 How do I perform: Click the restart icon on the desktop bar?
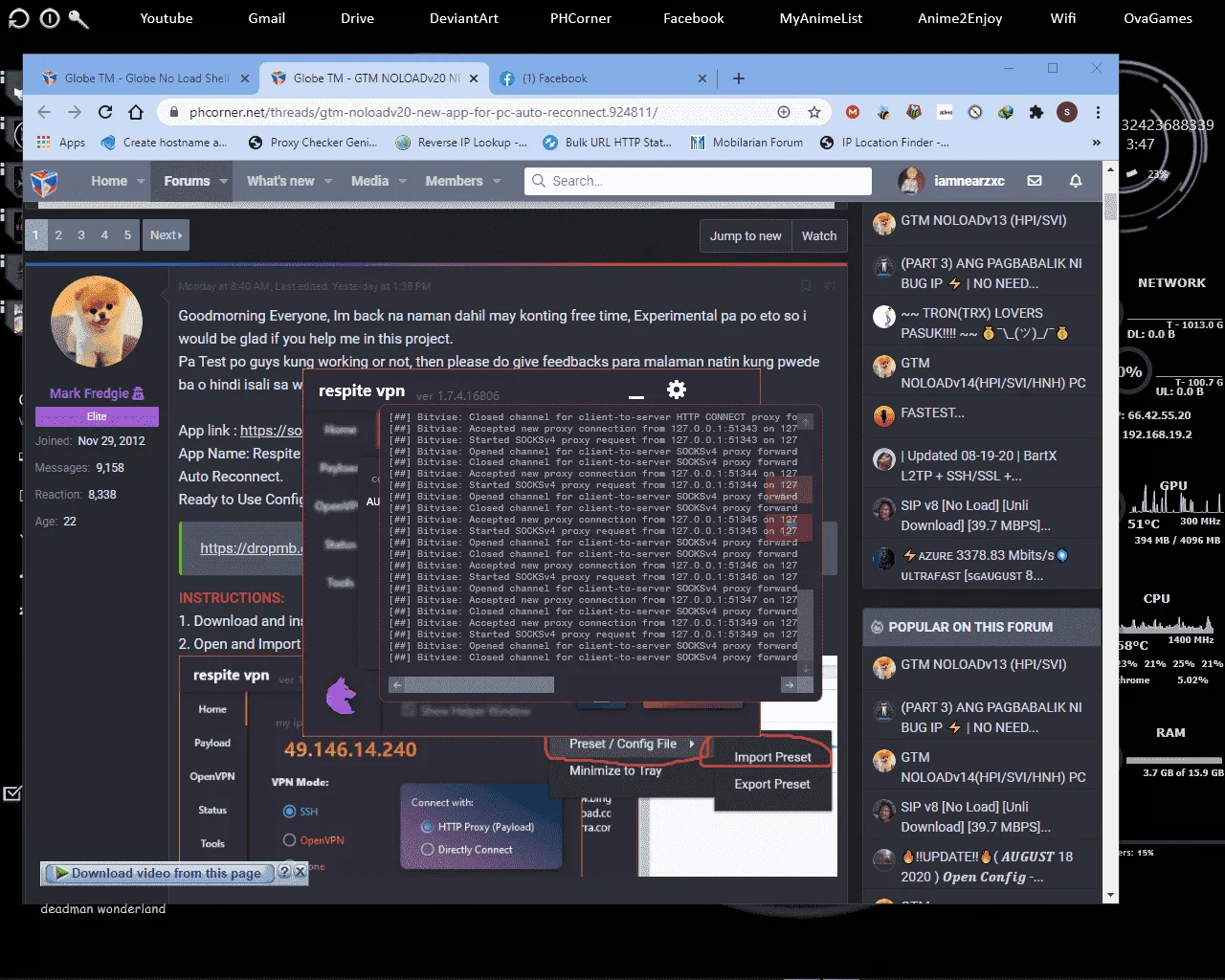[x=18, y=18]
